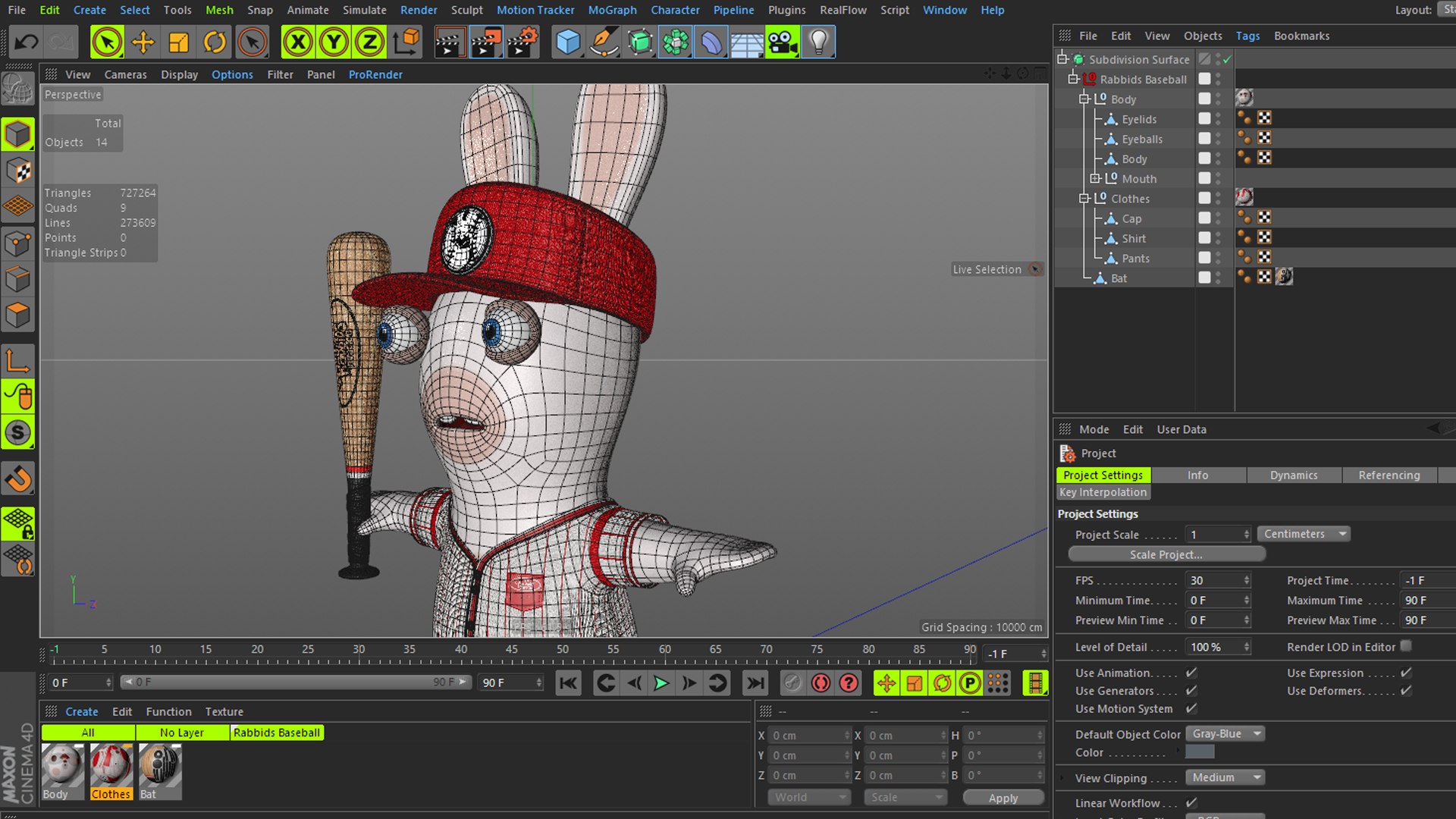Viewport: 1456px width, 819px height.
Task: Open Edit Render Settings icon
Action: point(522,42)
